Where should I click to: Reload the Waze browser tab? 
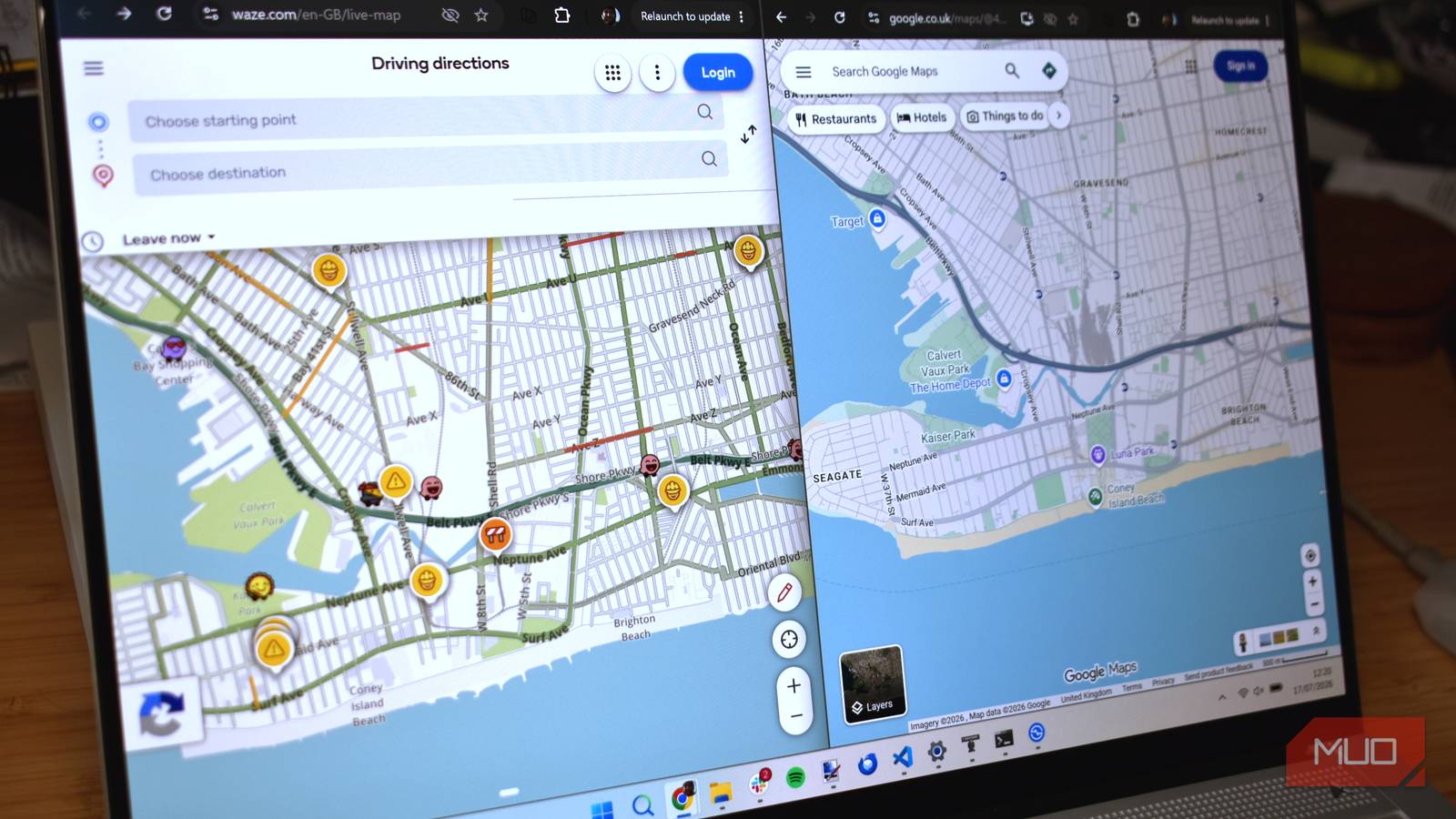point(164,14)
